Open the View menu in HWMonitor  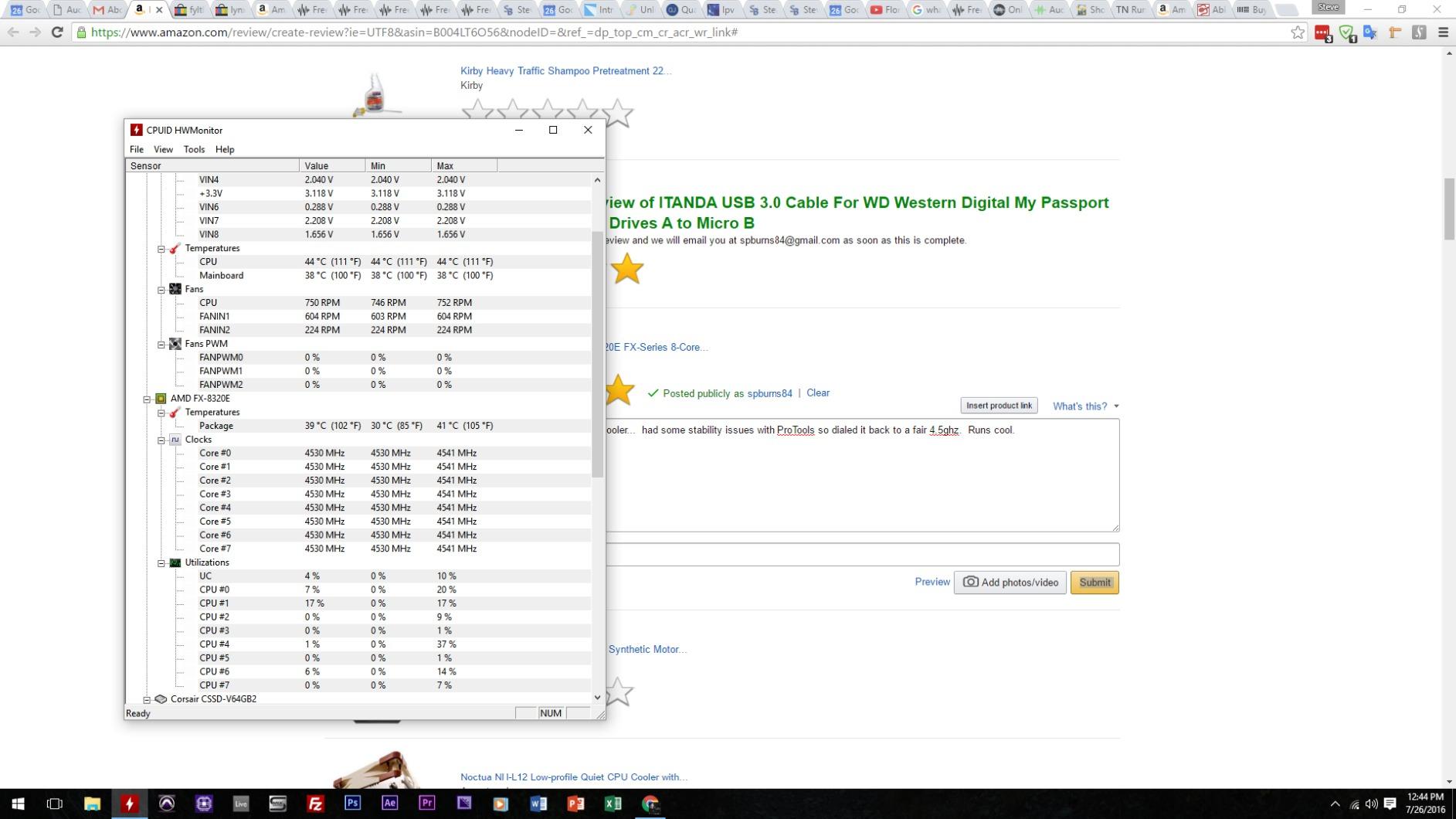click(163, 149)
